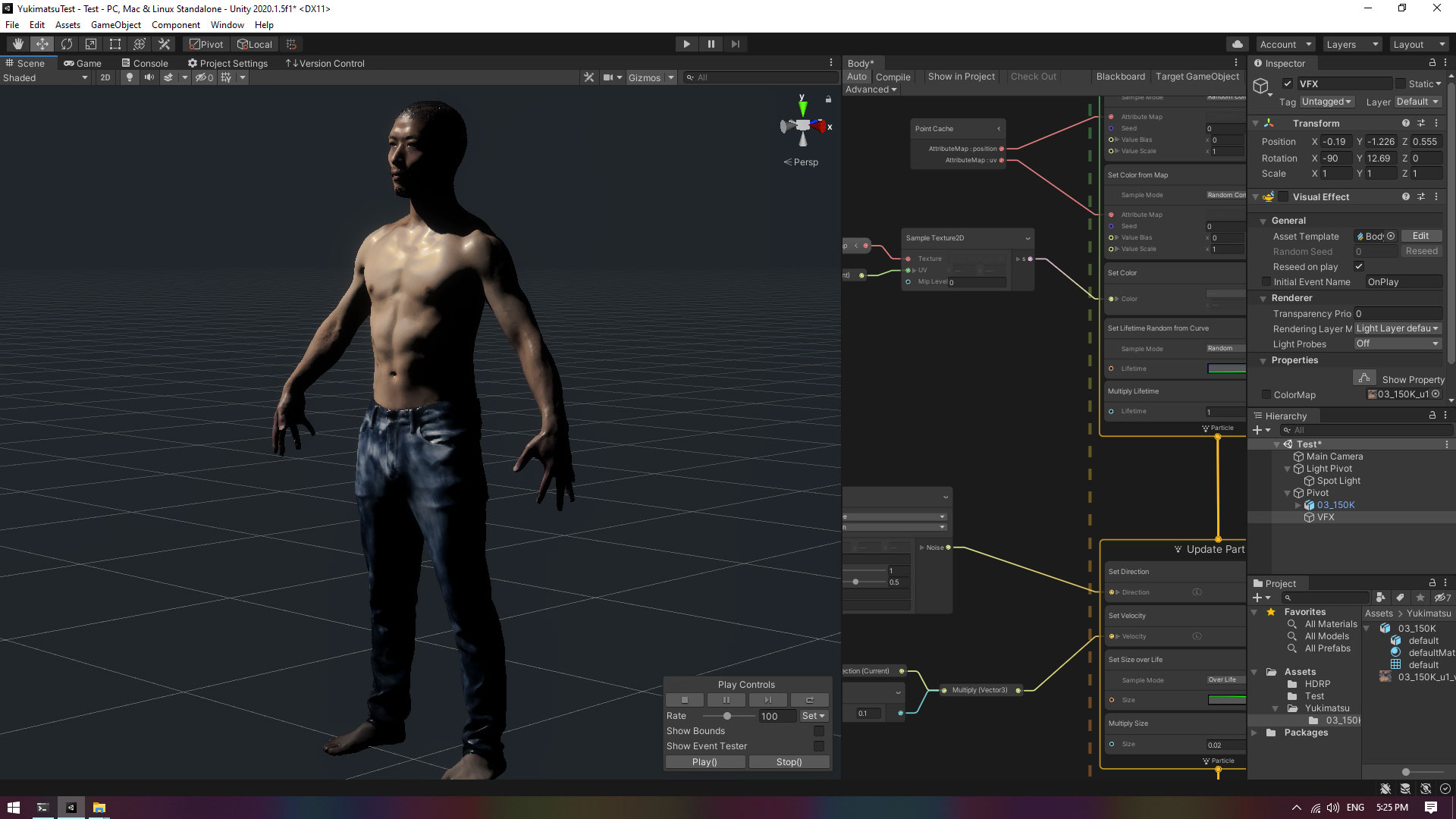Adjust the Rate slider handle
The image size is (1456, 819).
(727, 716)
